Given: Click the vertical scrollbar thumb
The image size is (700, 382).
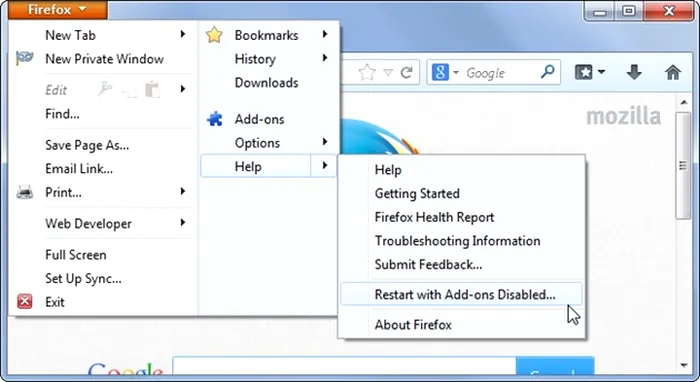Looking at the screenshot, I should coord(683,166).
